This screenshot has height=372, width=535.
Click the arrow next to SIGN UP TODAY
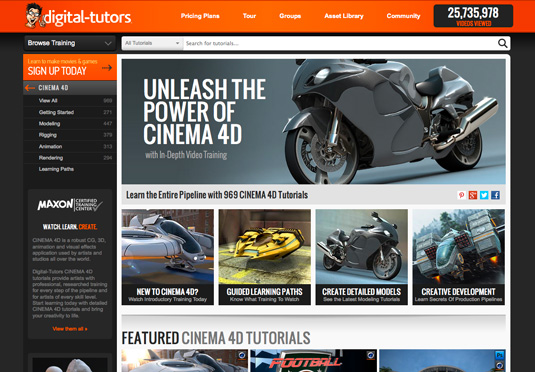(x=107, y=68)
